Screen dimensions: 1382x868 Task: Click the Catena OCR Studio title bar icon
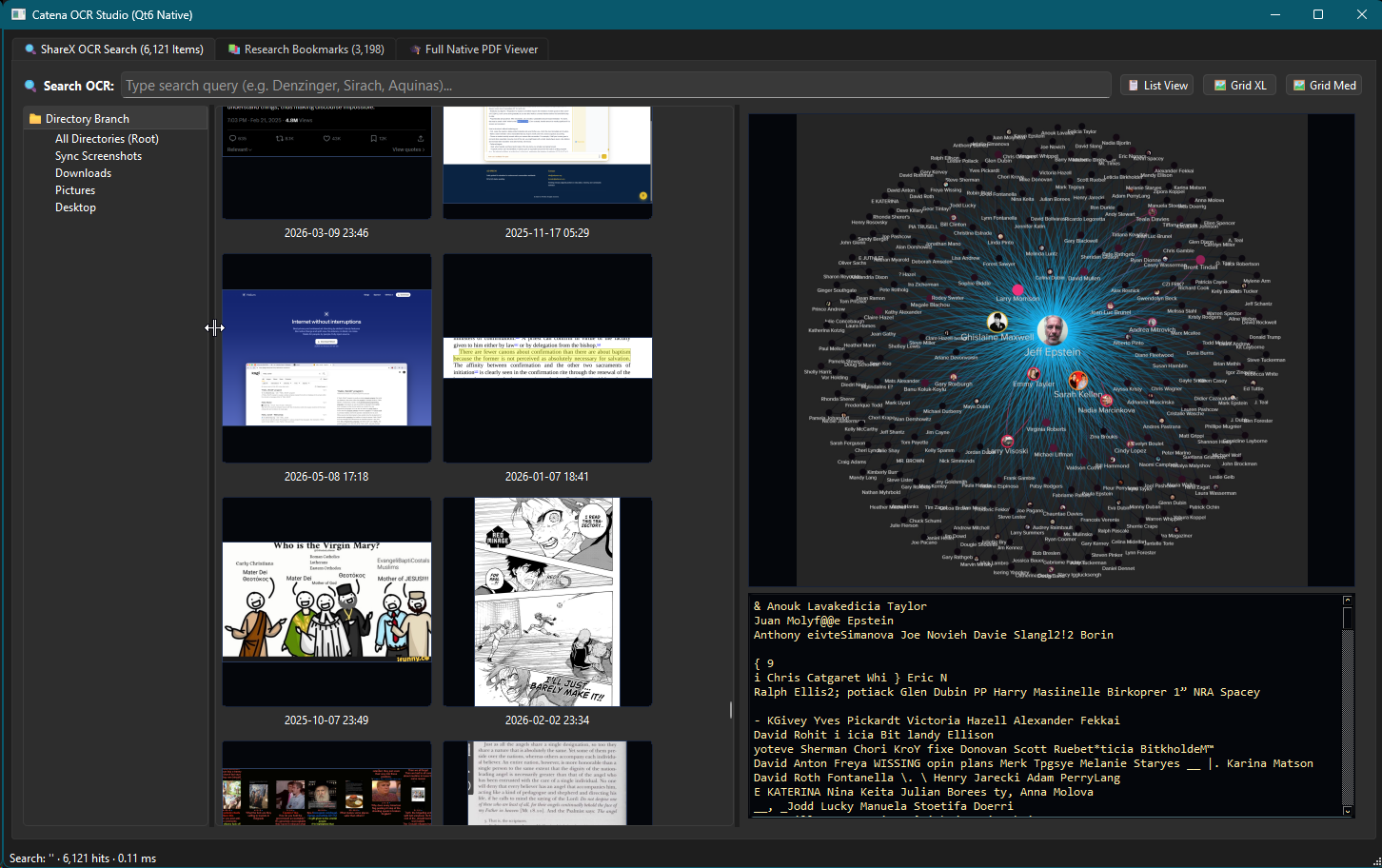pyautogui.click(x=18, y=14)
